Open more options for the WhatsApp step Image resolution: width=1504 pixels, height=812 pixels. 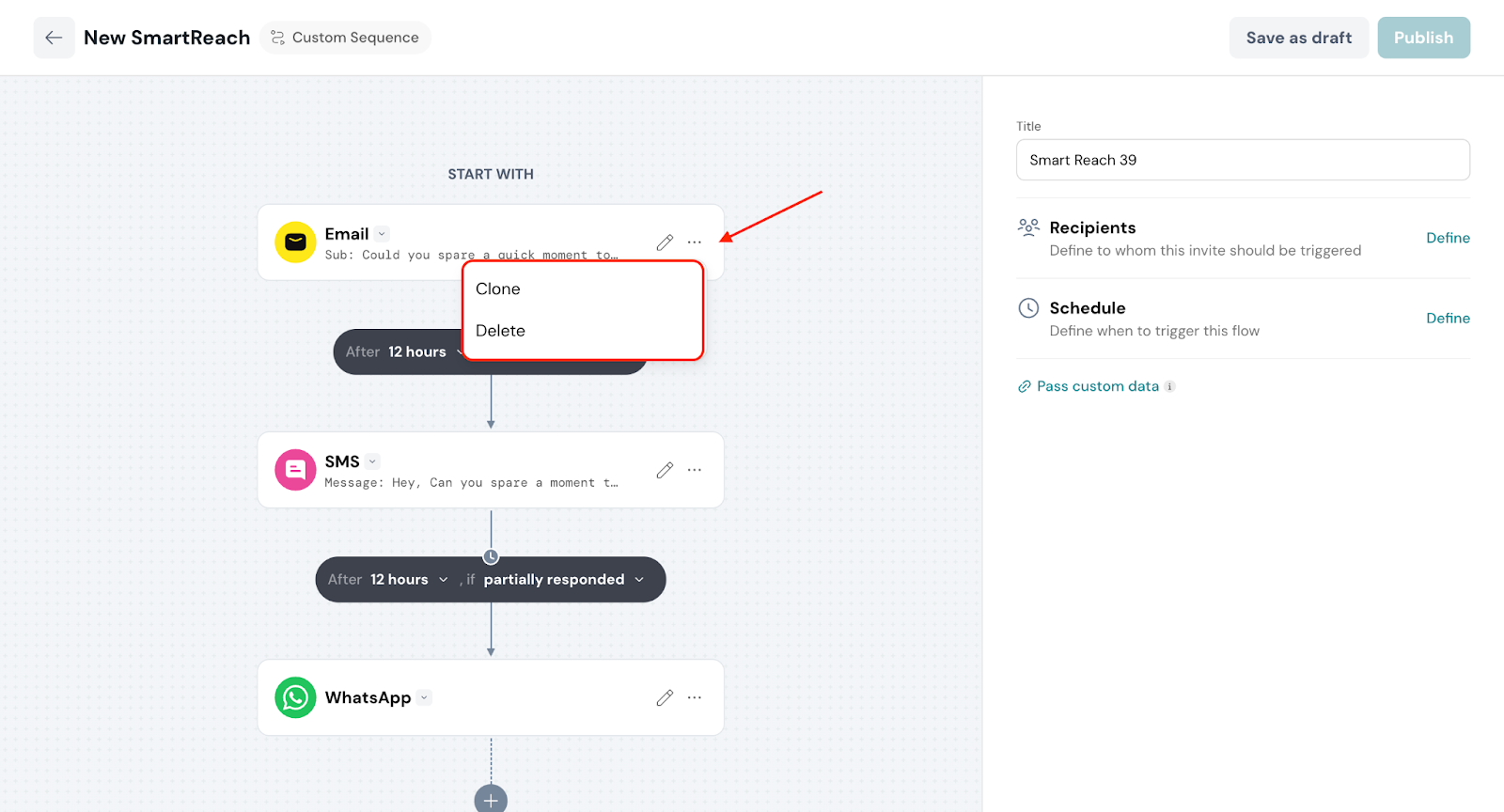point(695,697)
